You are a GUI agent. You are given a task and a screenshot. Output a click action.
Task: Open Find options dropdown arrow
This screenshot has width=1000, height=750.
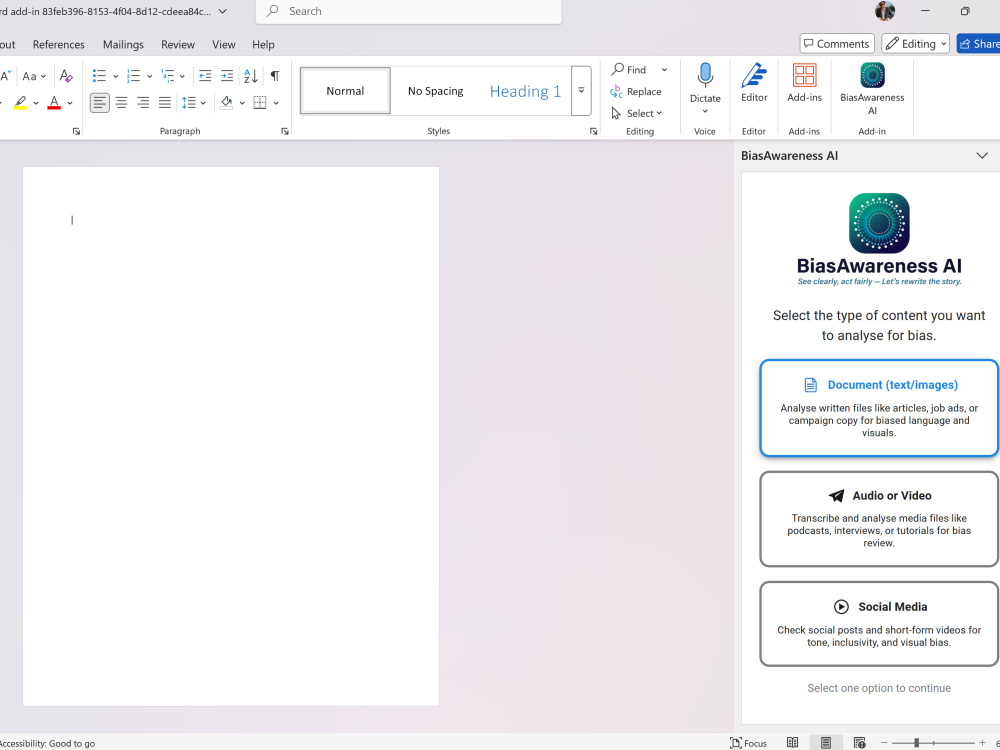[664, 70]
